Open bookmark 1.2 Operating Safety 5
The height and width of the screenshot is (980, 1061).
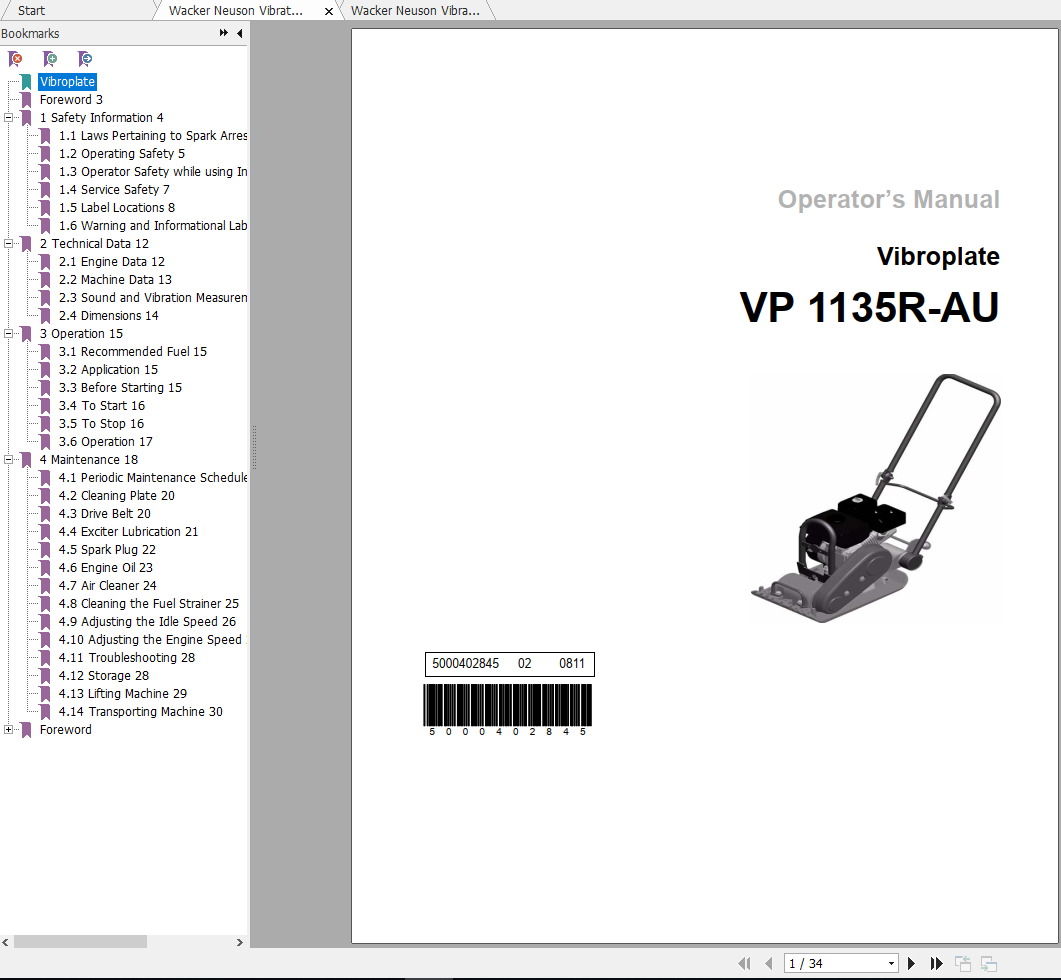(122, 154)
